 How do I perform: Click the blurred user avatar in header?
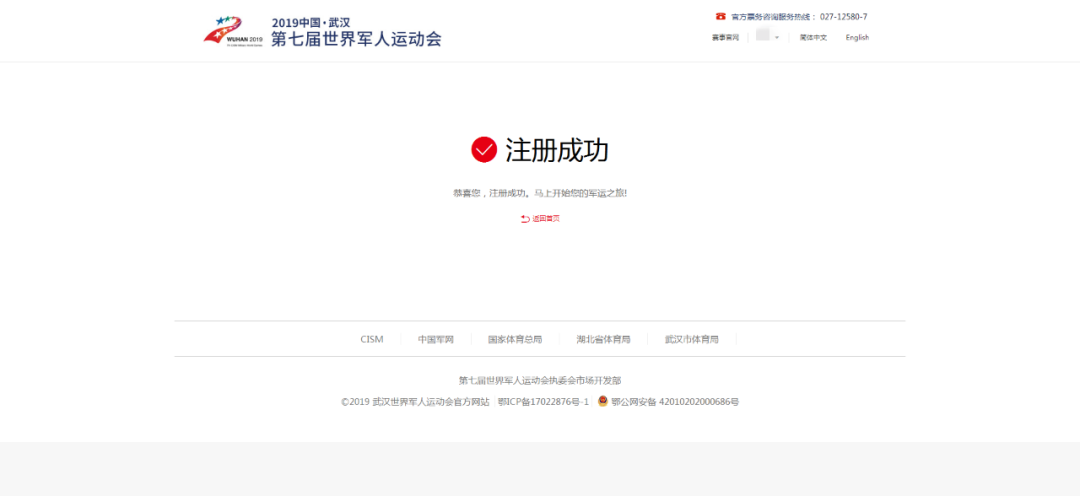click(x=763, y=36)
